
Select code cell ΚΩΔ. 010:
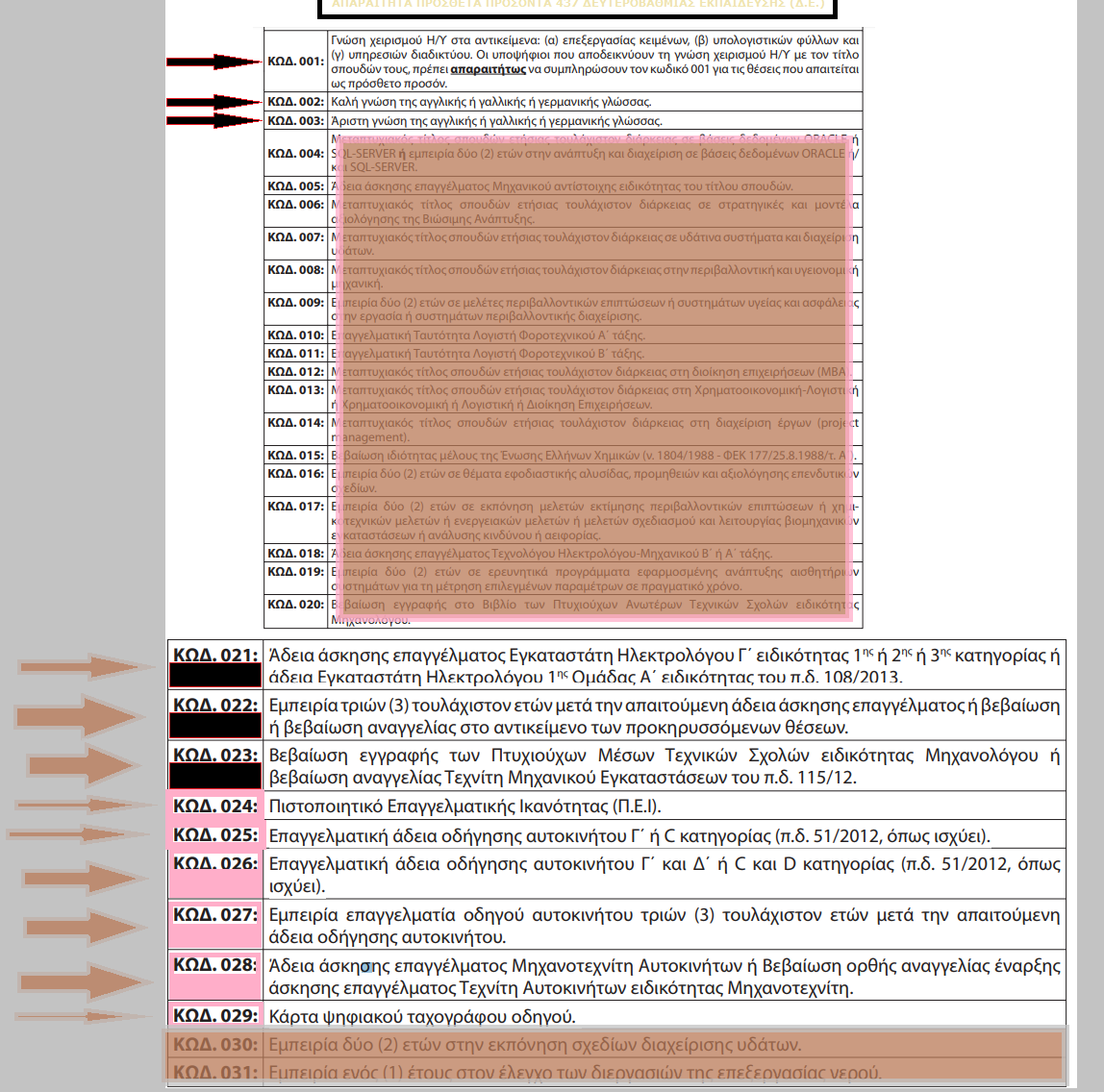click(x=296, y=335)
